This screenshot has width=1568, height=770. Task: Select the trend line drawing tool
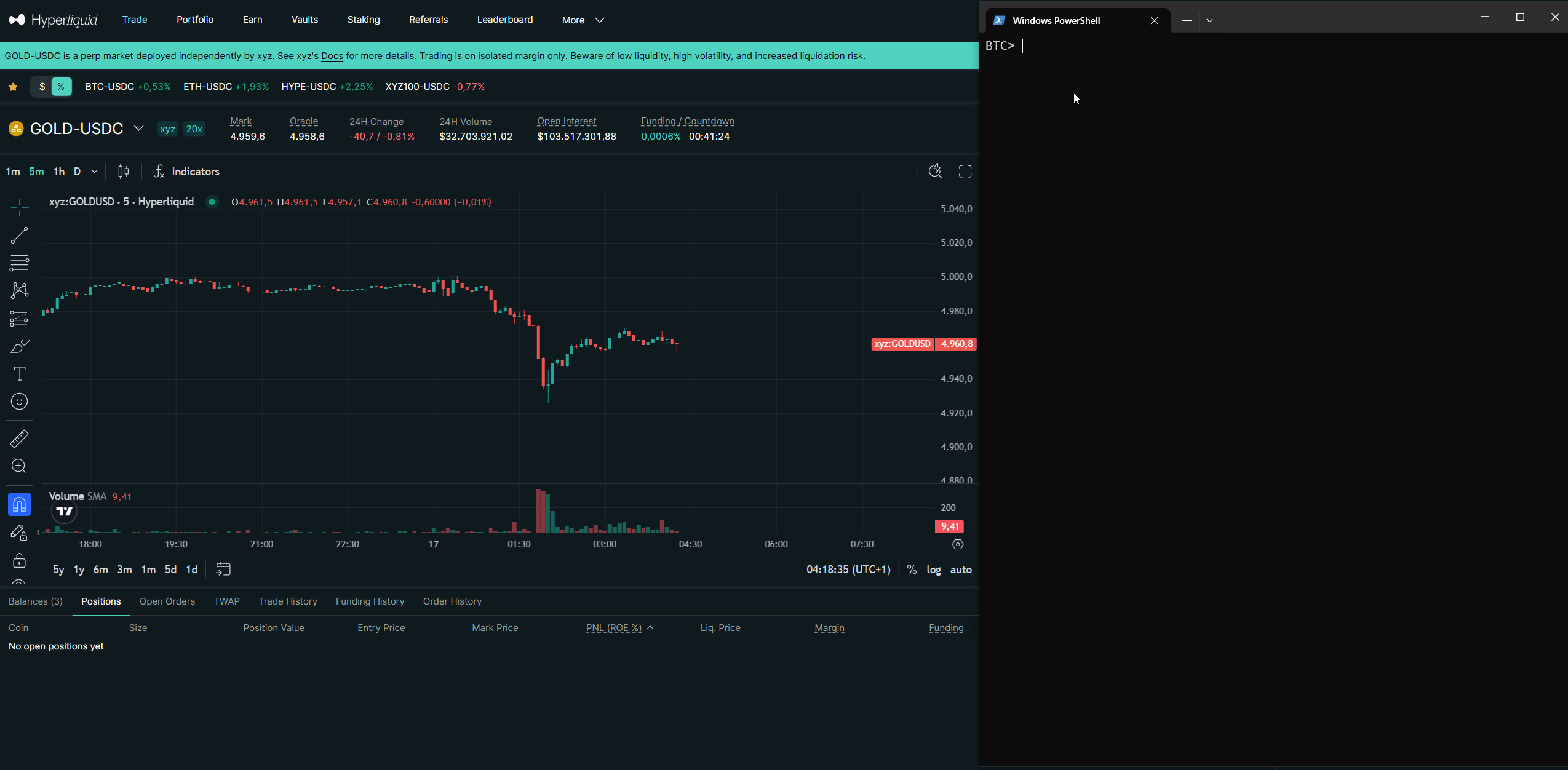pyautogui.click(x=18, y=236)
